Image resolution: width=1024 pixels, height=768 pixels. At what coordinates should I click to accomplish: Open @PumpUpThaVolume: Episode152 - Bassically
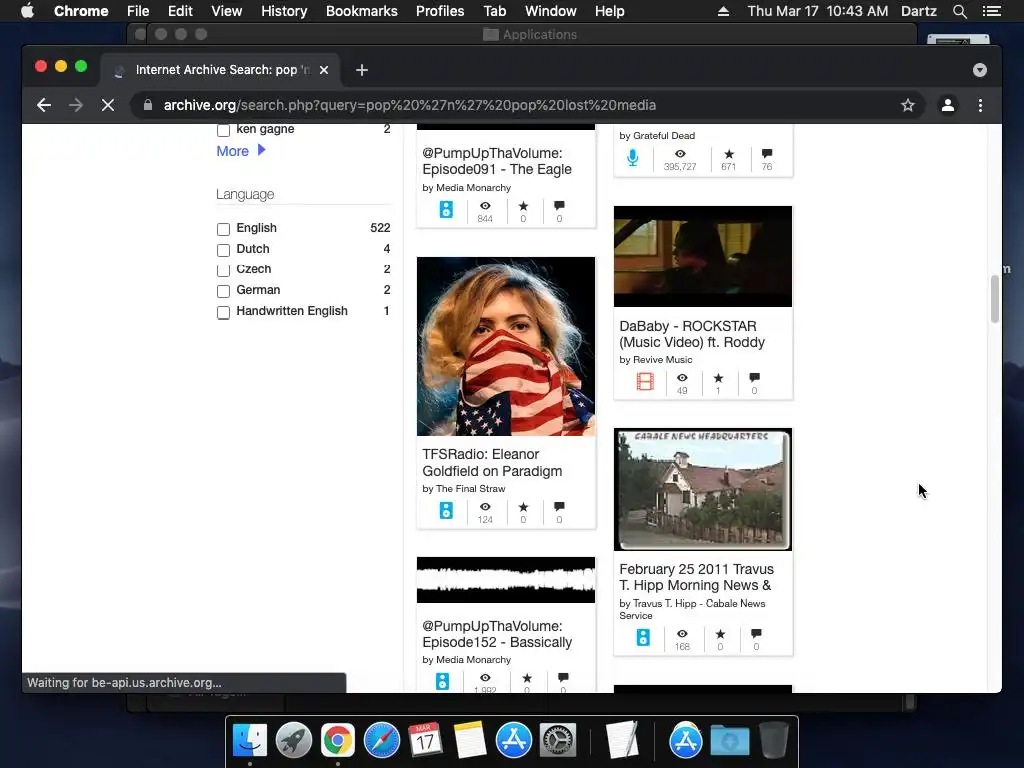(496, 633)
